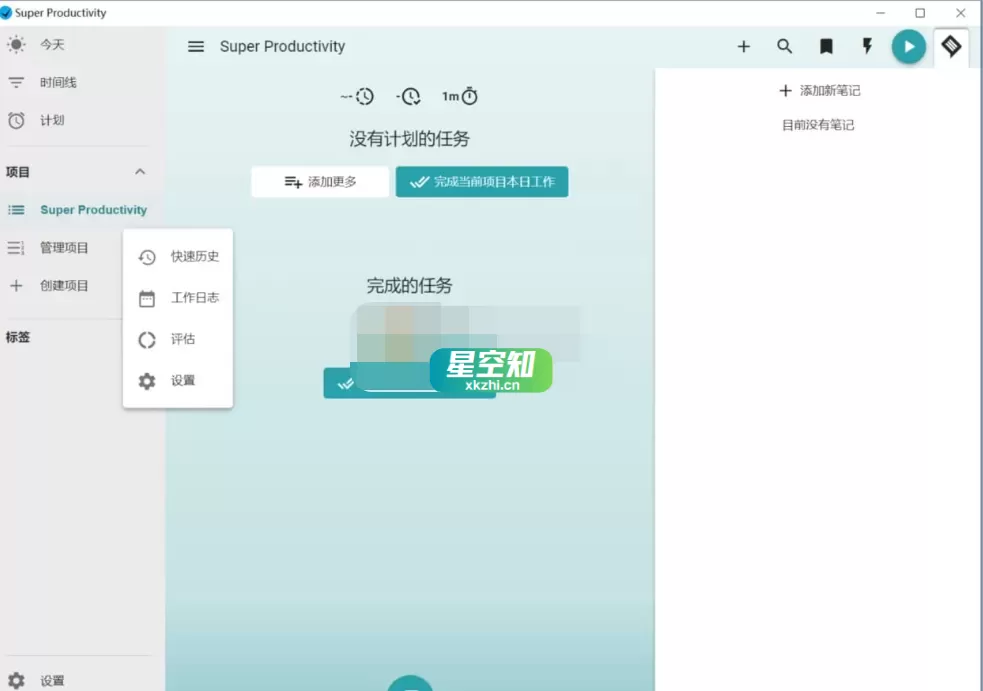Start the focus session play button
This screenshot has width=983, height=691.
(x=908, y=46)
